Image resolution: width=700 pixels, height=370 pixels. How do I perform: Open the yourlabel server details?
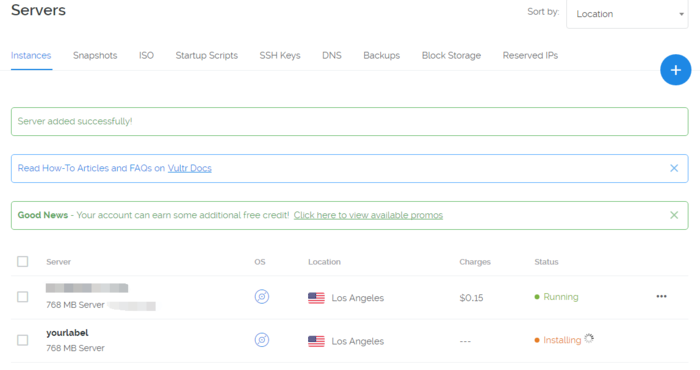click(x=67, y=333)
